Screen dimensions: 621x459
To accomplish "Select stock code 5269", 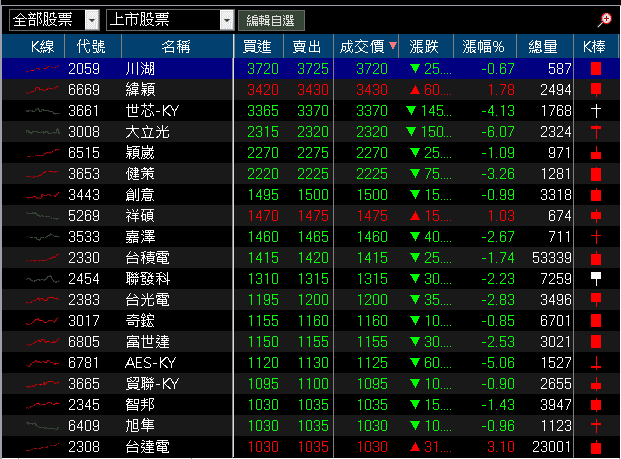I will 84,216.
